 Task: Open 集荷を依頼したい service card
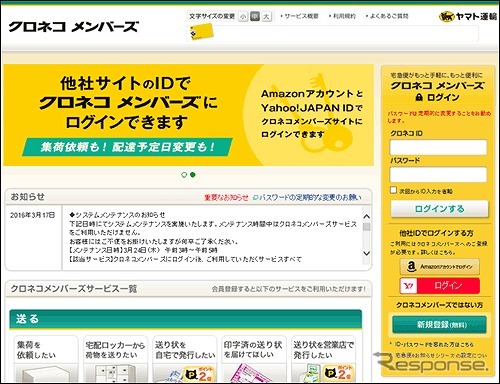pyautogui.click(x=46, y=359)
